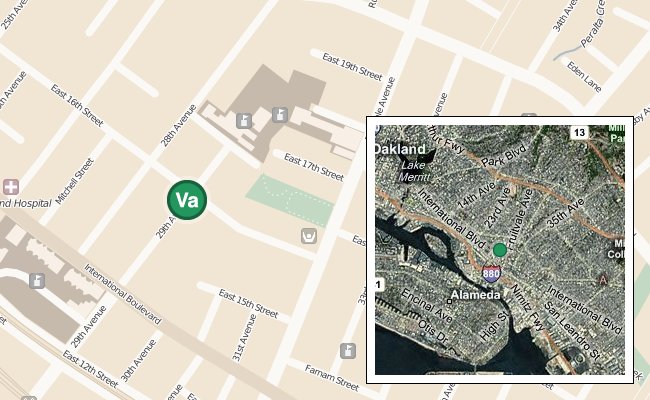
Task: Click the International Boulevard road label
Action: click(x=122, y=294)
